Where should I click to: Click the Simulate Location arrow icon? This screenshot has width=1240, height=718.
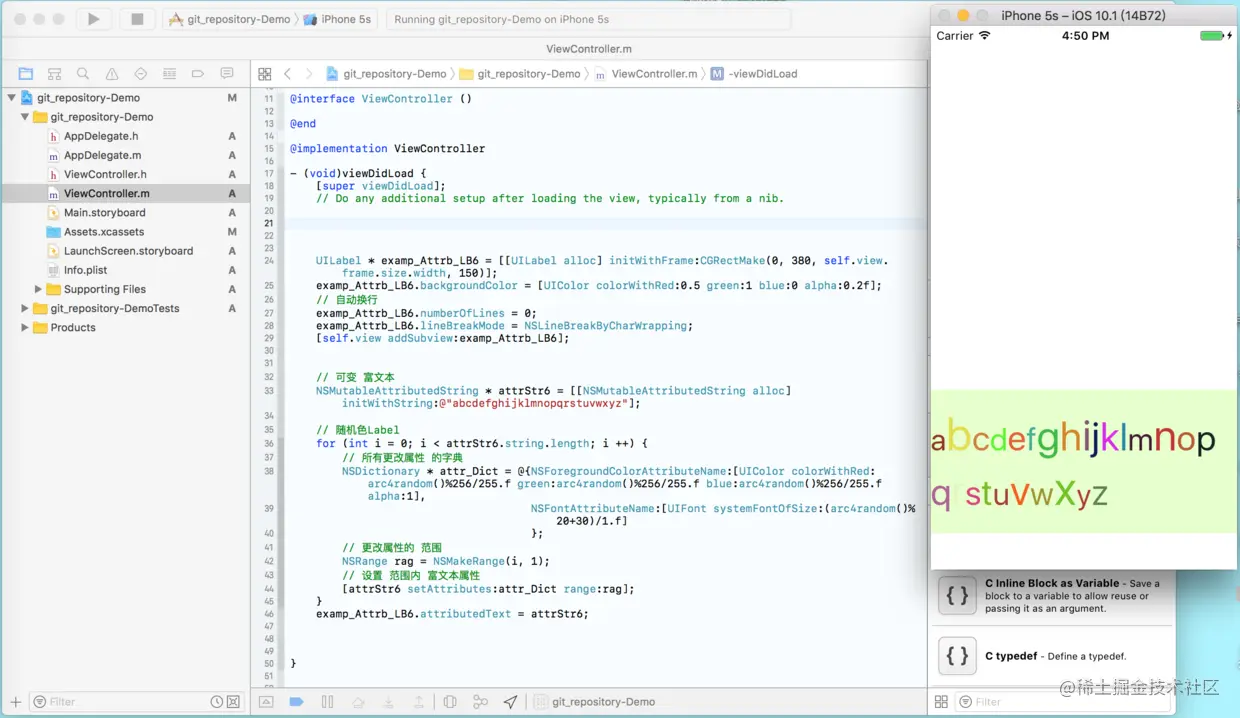pyautogui.click(x=511, y=702)
